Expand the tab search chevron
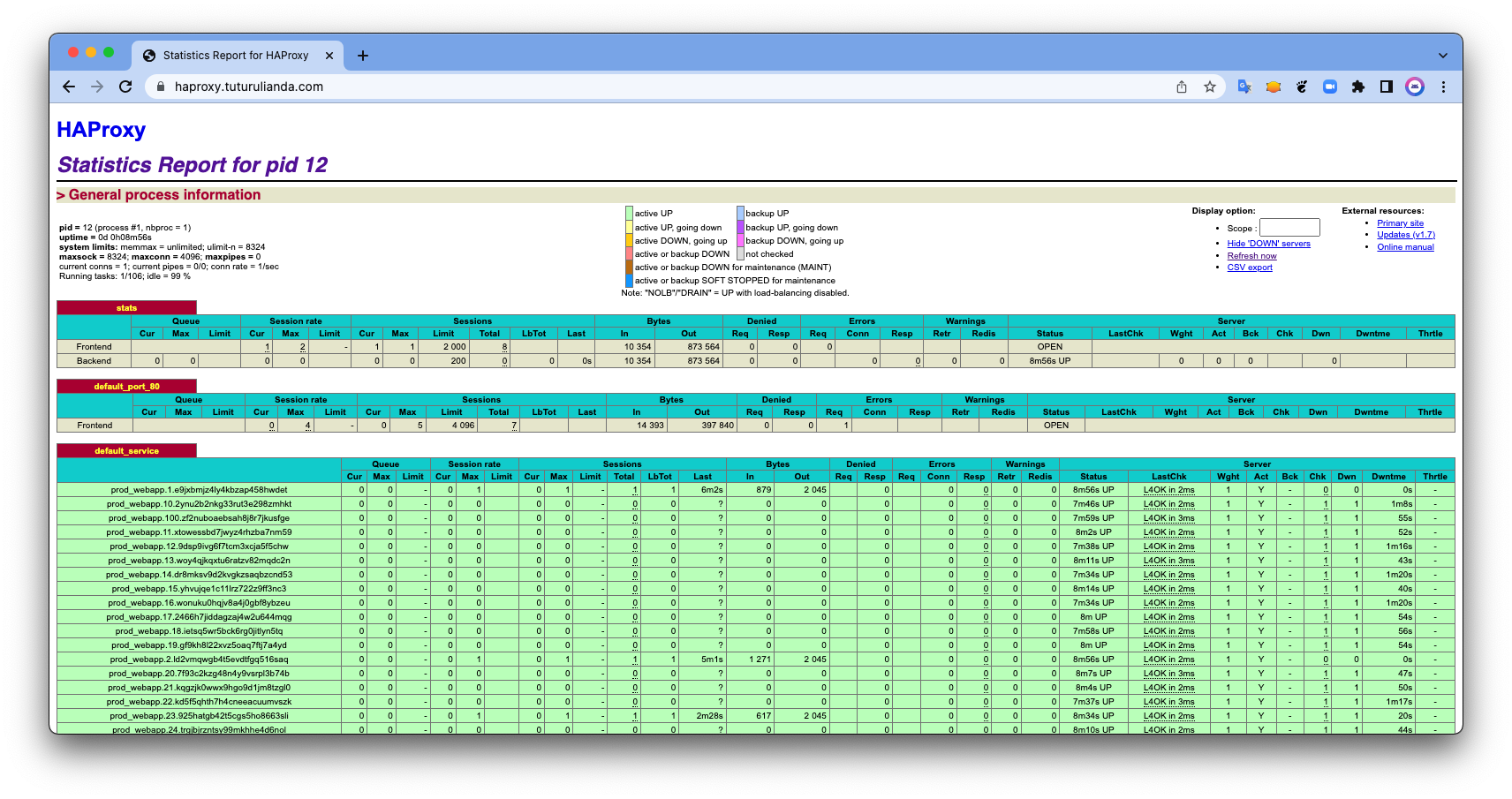This screenshot has height=799, width=1512. pos(1443,55)
